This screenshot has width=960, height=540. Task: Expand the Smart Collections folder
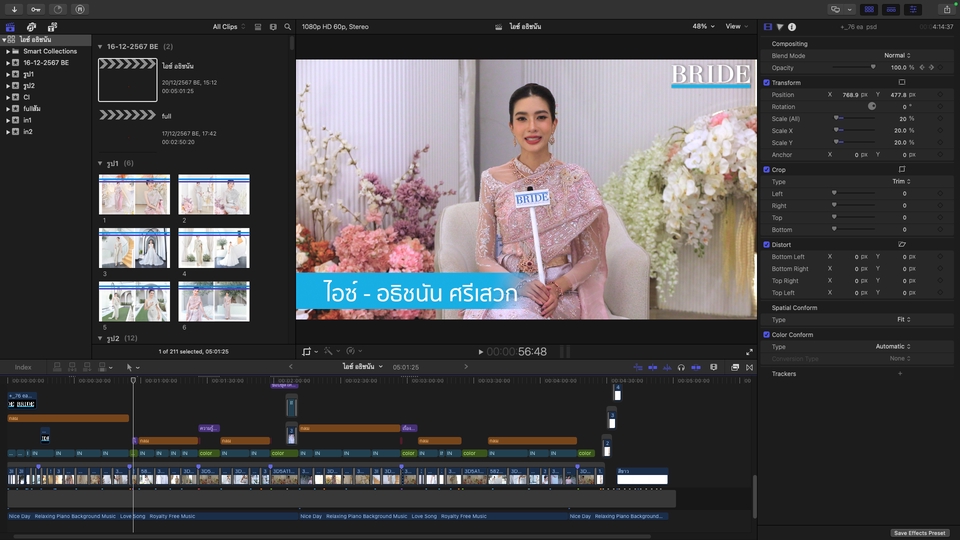pos(8,51)
